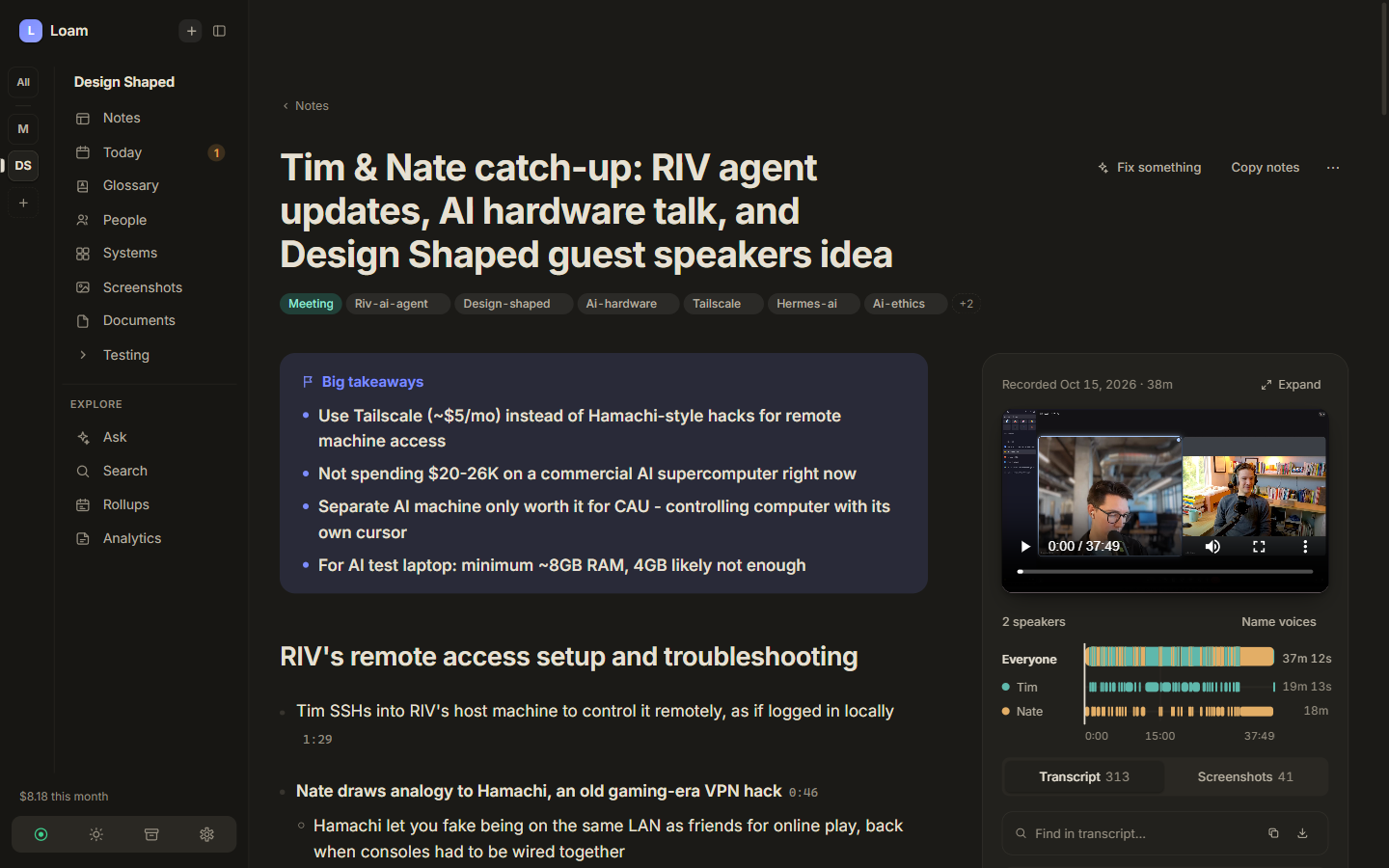This screenshot has height=868, width=1389.
Task: Open the Ask assistant icon
Action: (x=83, y=438)
